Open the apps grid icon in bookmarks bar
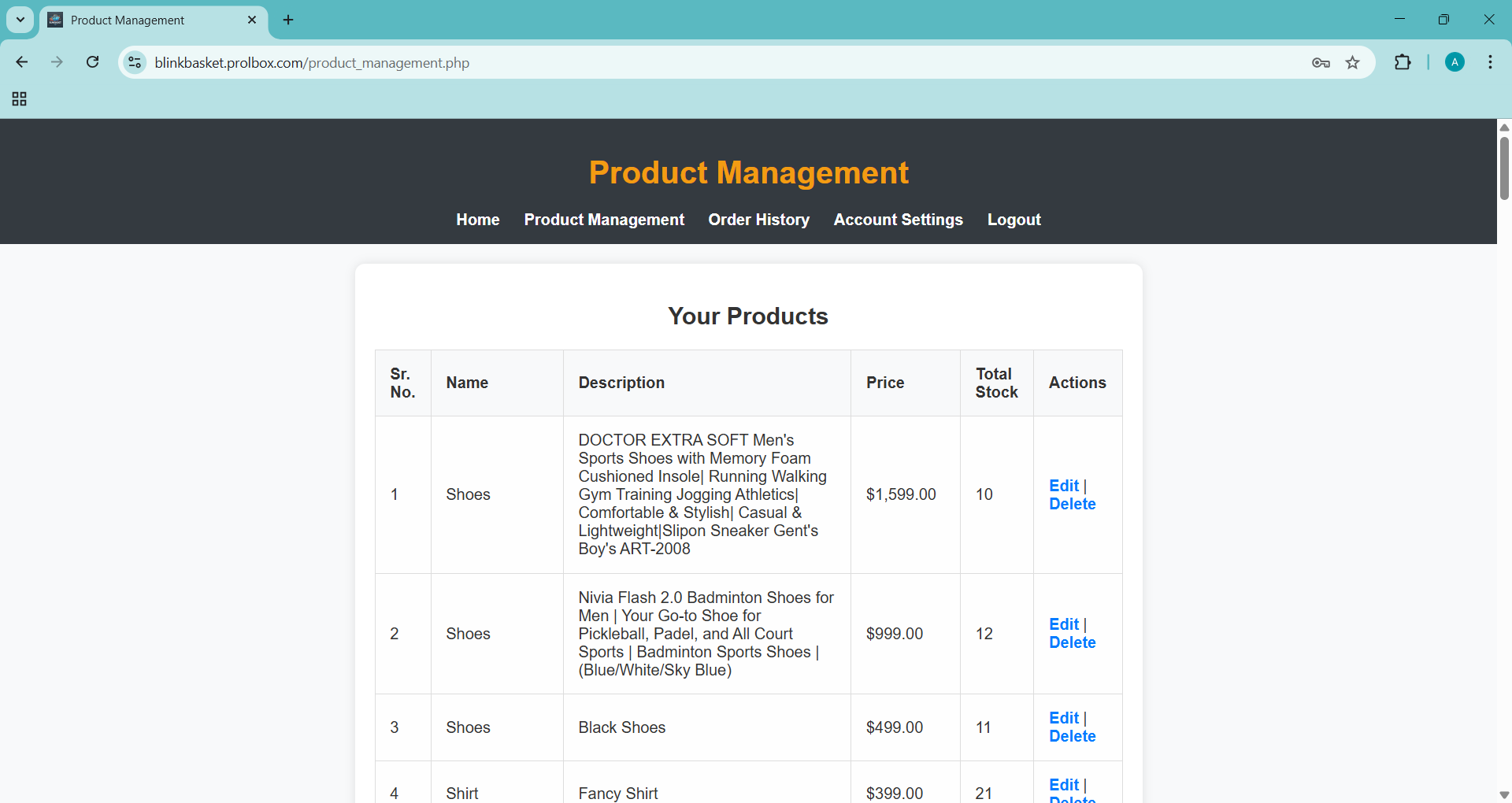1512x803 pixels. pos(20,98)
